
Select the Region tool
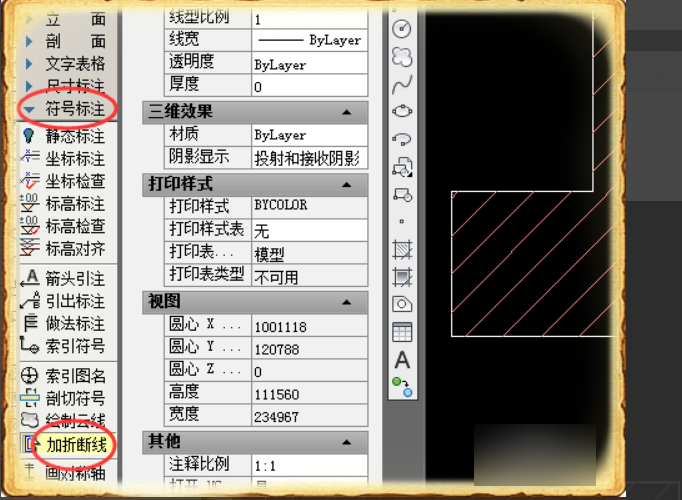tap(402, 304)
